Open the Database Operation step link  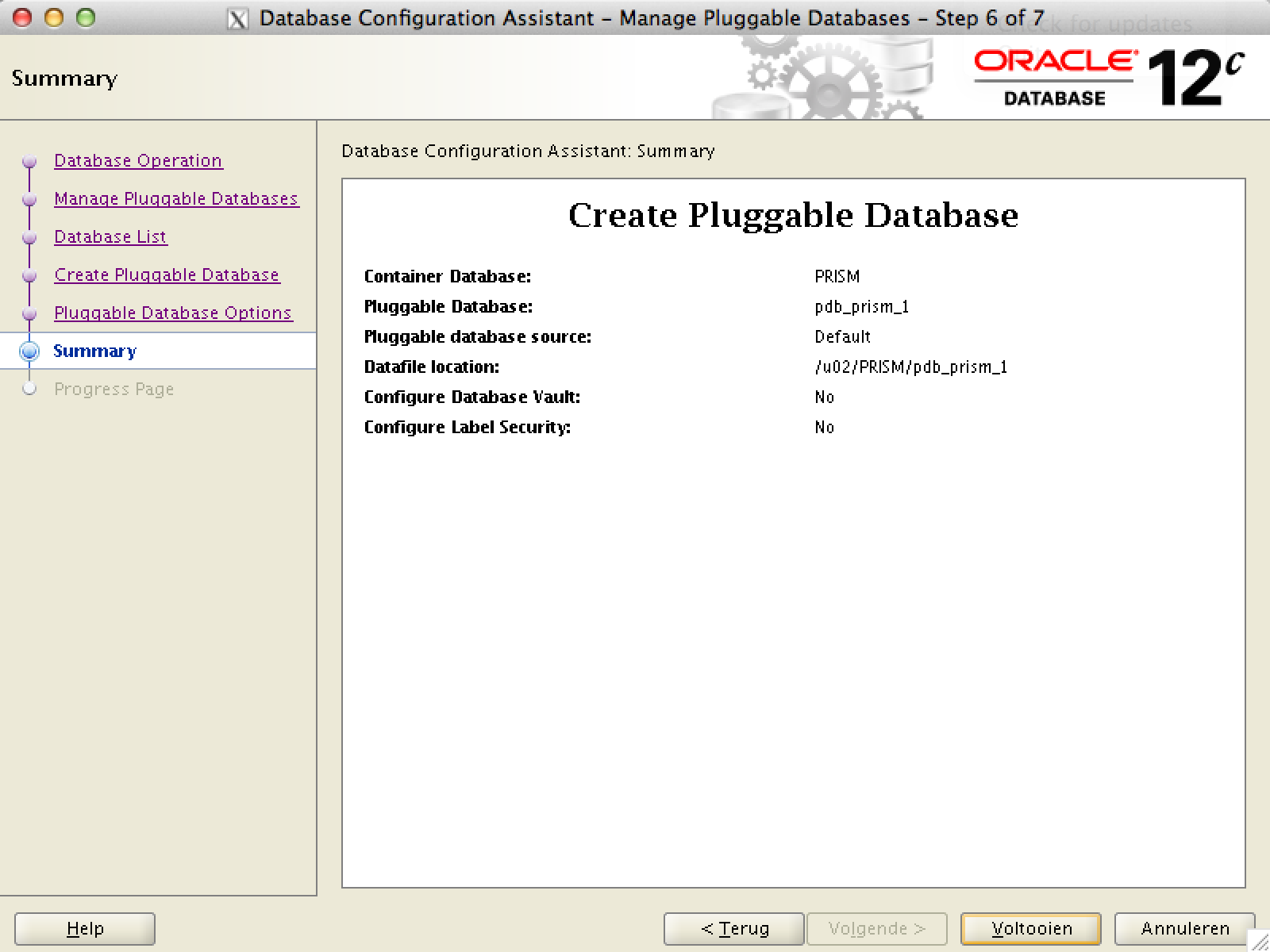[x=138, y=160]
